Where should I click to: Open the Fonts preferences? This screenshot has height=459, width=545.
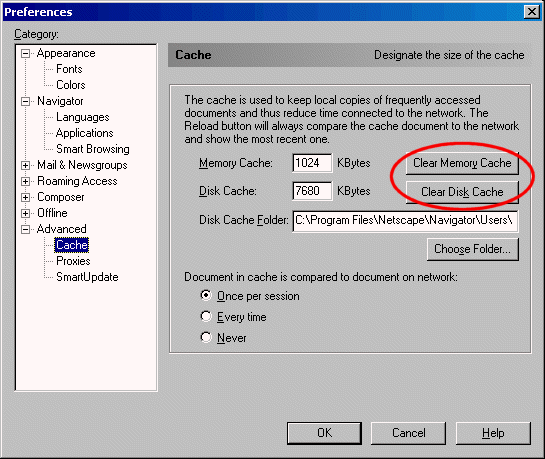tap(69, 69)
